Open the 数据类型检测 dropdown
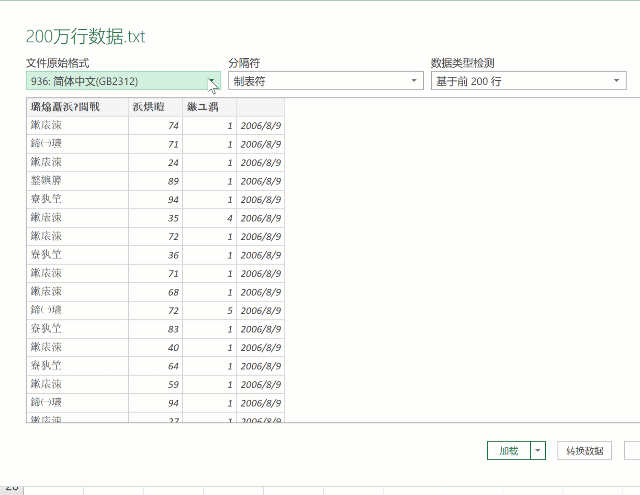640x495 pixels. pos(528,81)
